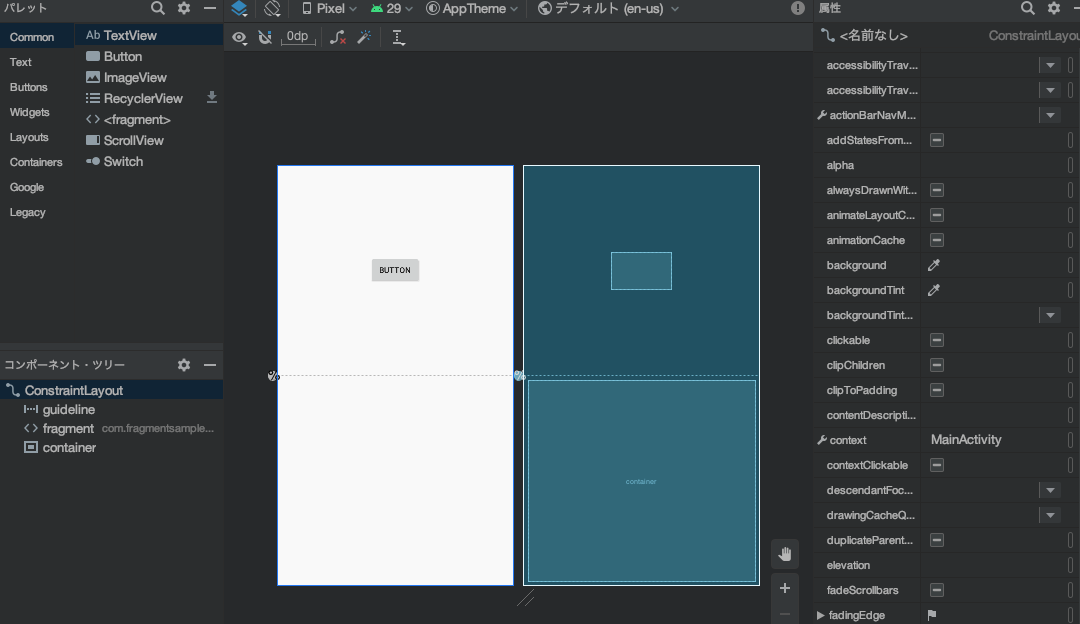Open the design surface layers selector
The height and width of the screenshot is (624, 1080).
pyautogui.click(x=239, y=9)
